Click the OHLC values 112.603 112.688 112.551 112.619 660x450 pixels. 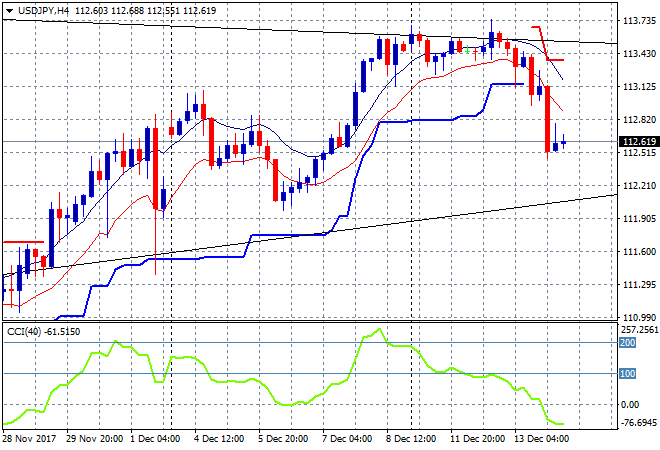(x=146, y=11)
